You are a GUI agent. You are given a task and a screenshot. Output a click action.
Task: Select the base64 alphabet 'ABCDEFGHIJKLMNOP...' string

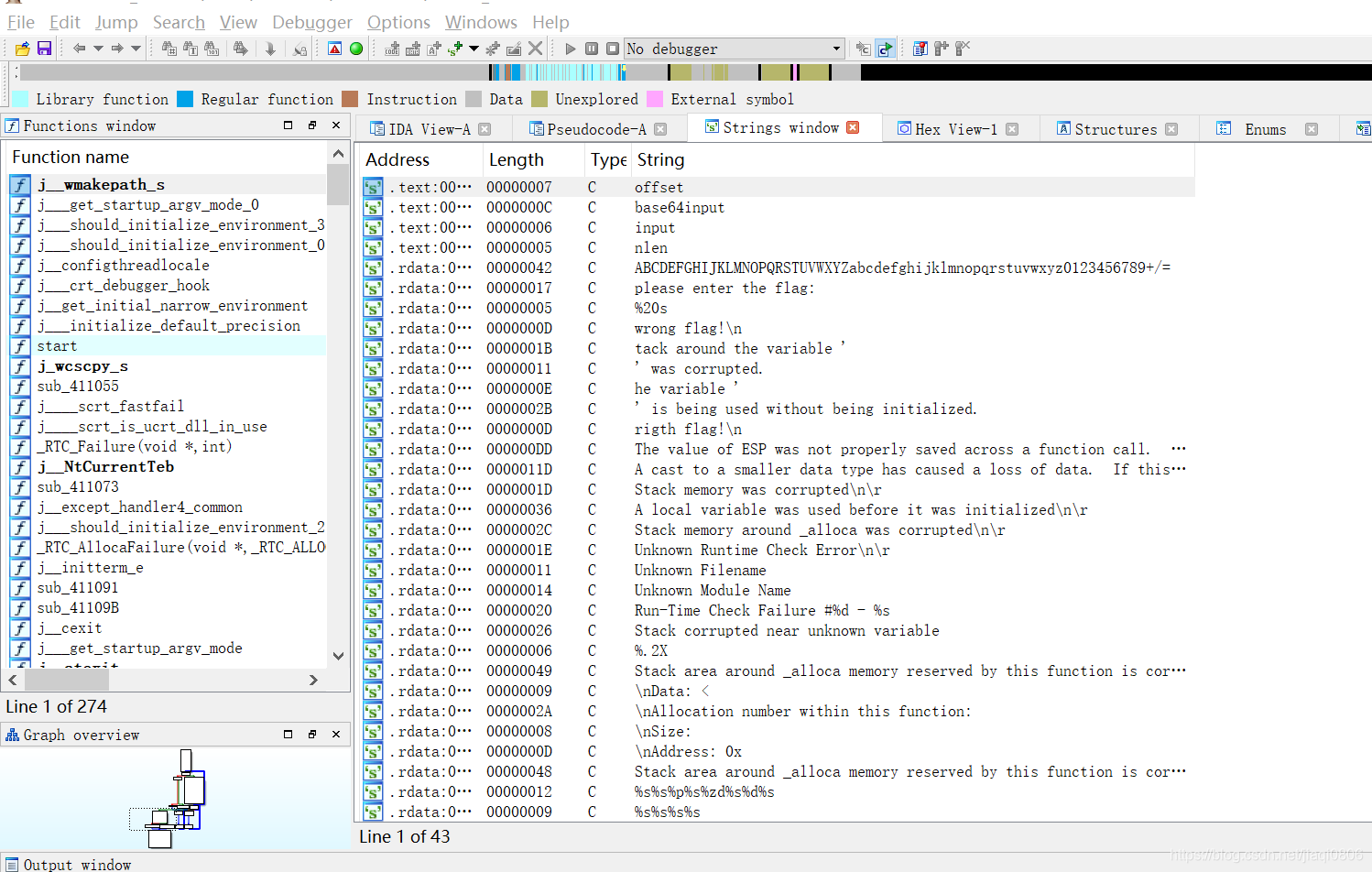pos(778,267)
